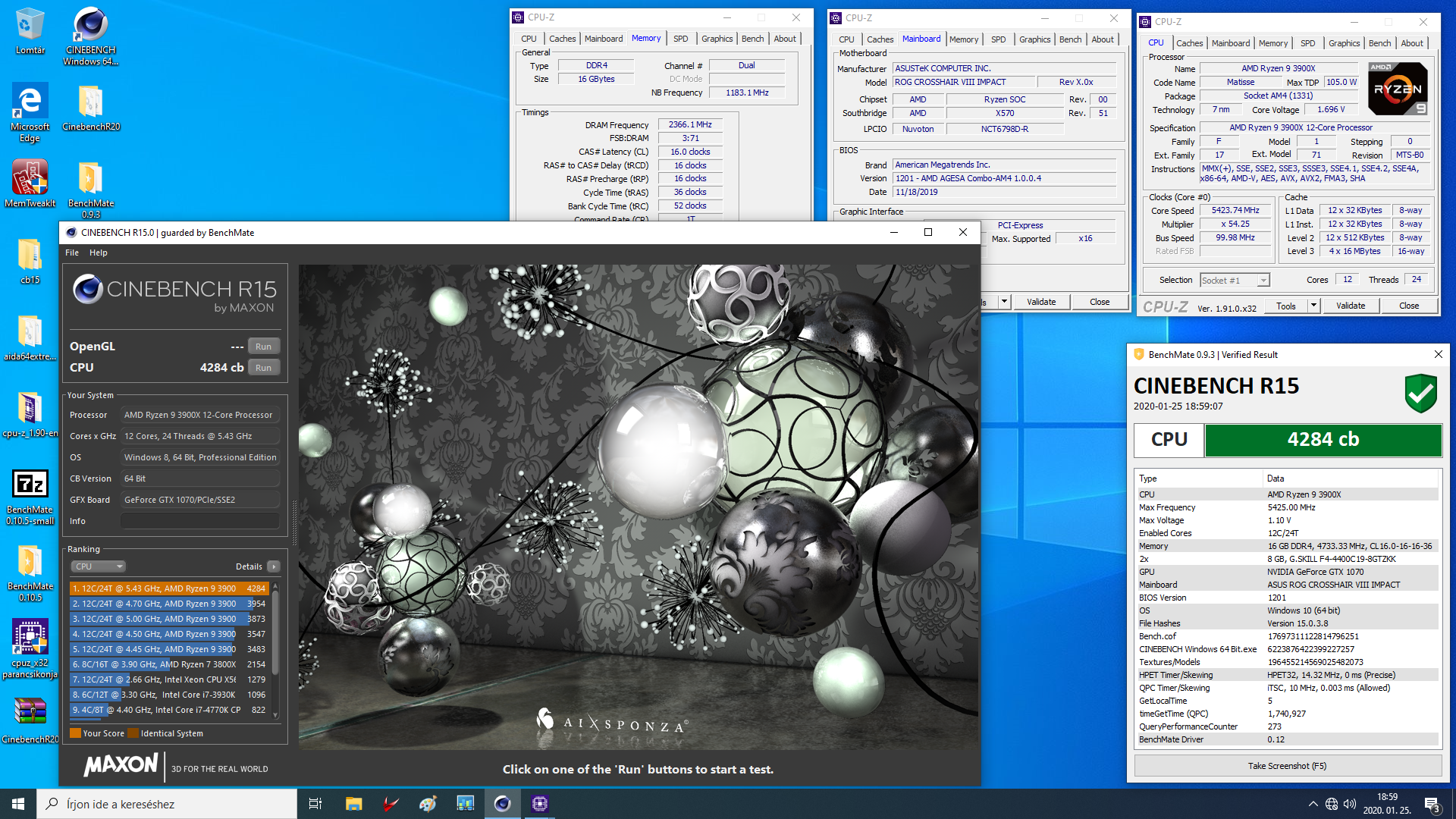Viewport: 1456px width, 819px height.
Task: Click the Windows search box
Action: [167, 804]
